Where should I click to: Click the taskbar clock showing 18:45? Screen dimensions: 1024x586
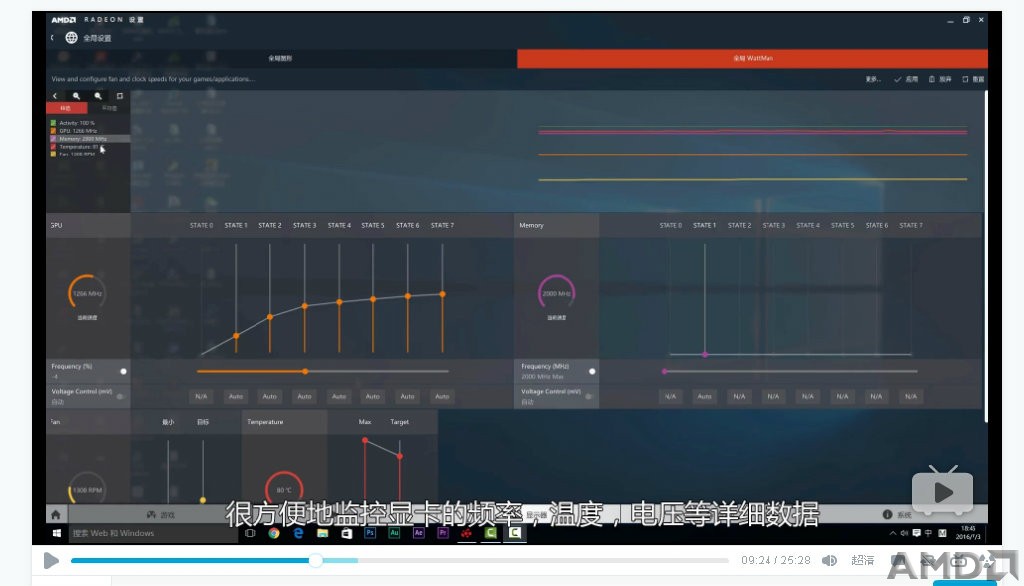point(968,532)
